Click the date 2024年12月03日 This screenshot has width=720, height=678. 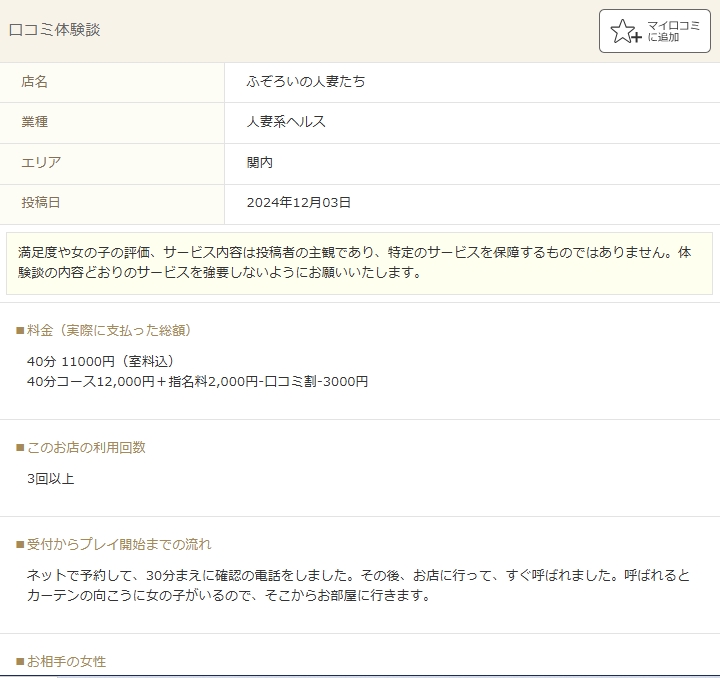point(298,202)
